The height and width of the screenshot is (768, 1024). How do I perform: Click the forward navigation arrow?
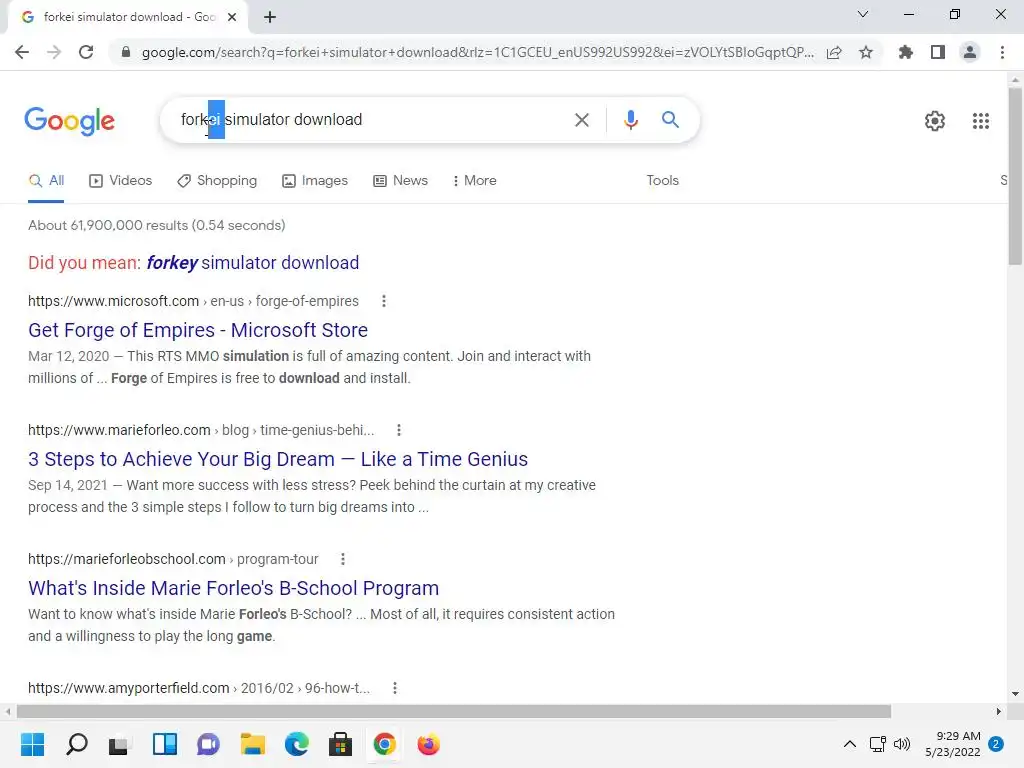(54, 52)
